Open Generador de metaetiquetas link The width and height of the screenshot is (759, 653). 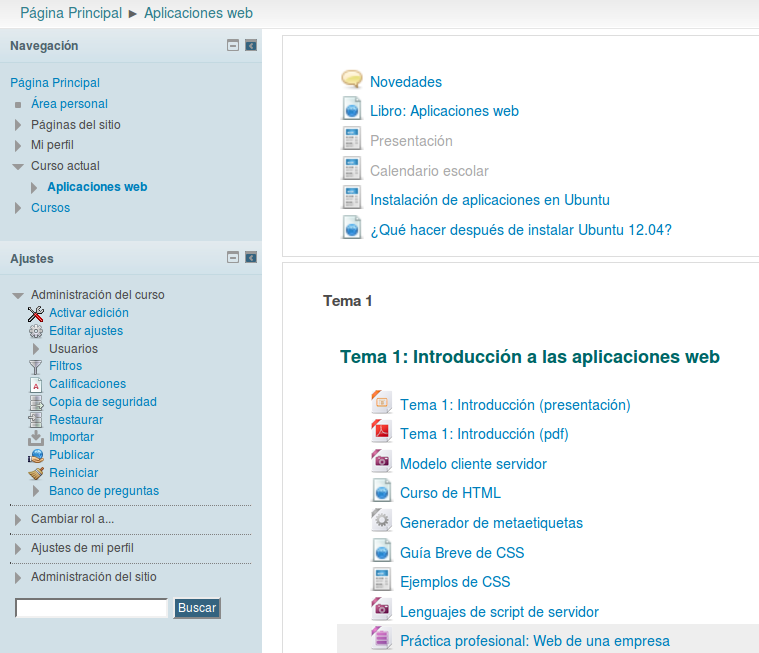point(491,523)
